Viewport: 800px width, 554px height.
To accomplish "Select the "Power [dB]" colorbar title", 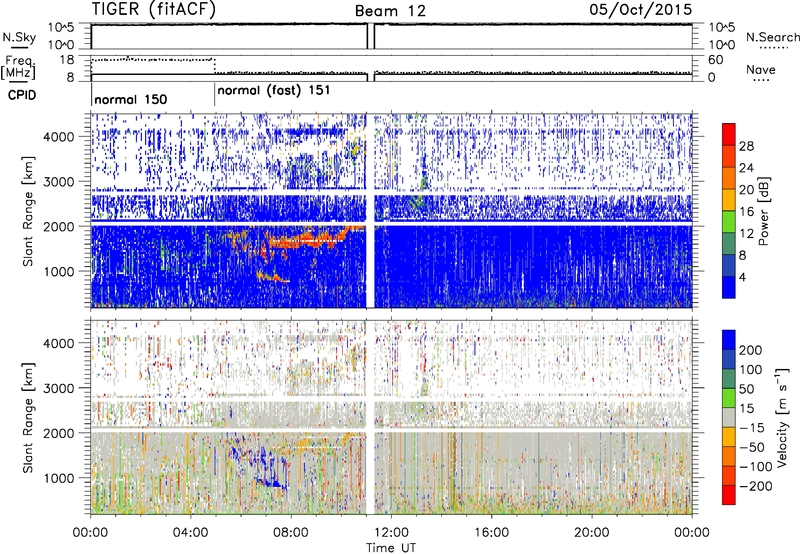I will 764,211.
